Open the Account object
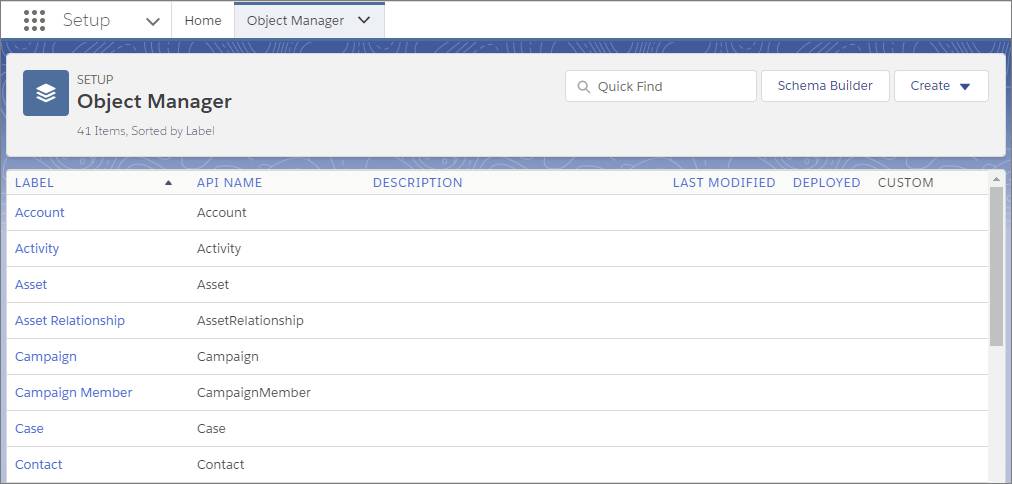 [x=40, y=212]
